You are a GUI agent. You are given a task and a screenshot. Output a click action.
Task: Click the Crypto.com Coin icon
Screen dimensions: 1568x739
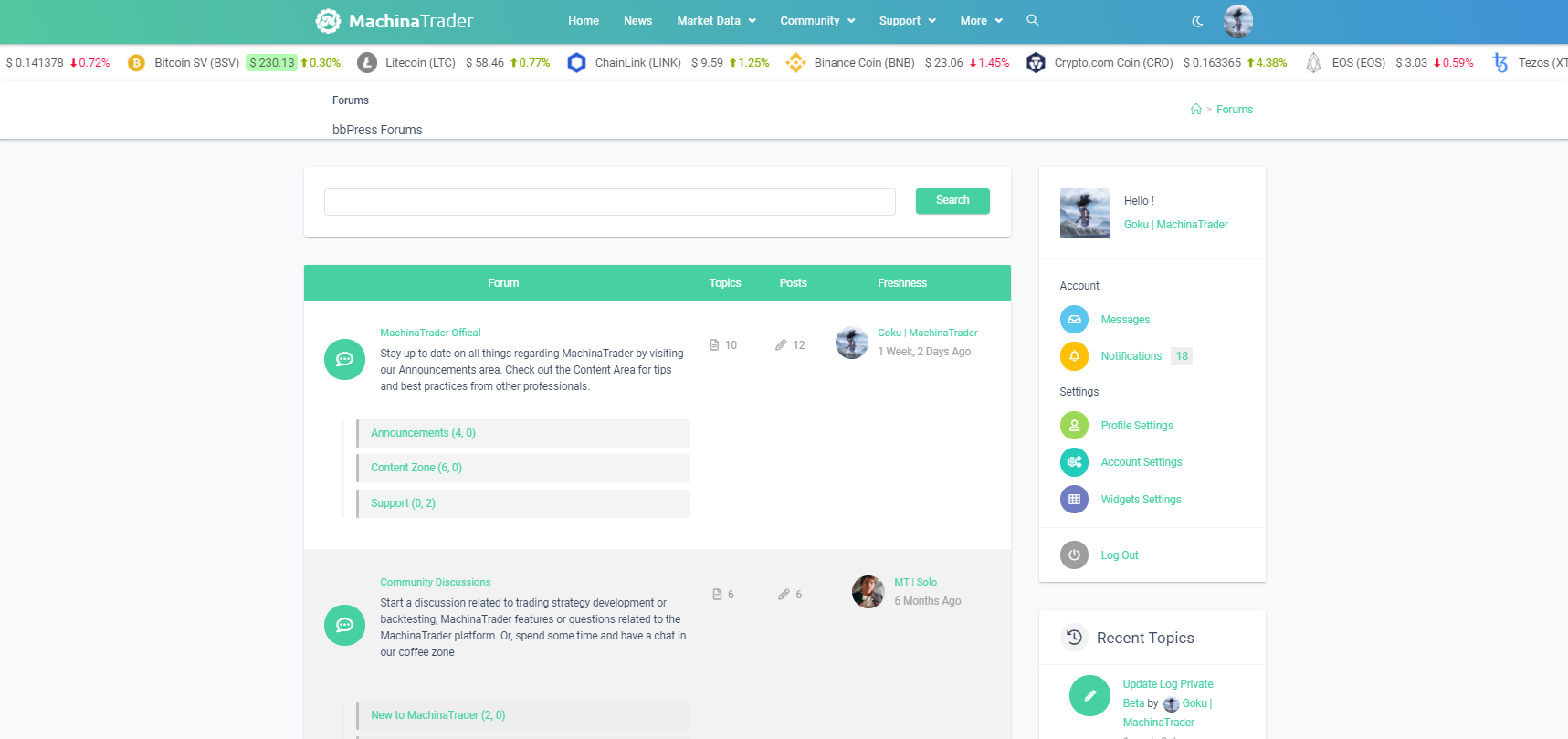click(1036, 63)
